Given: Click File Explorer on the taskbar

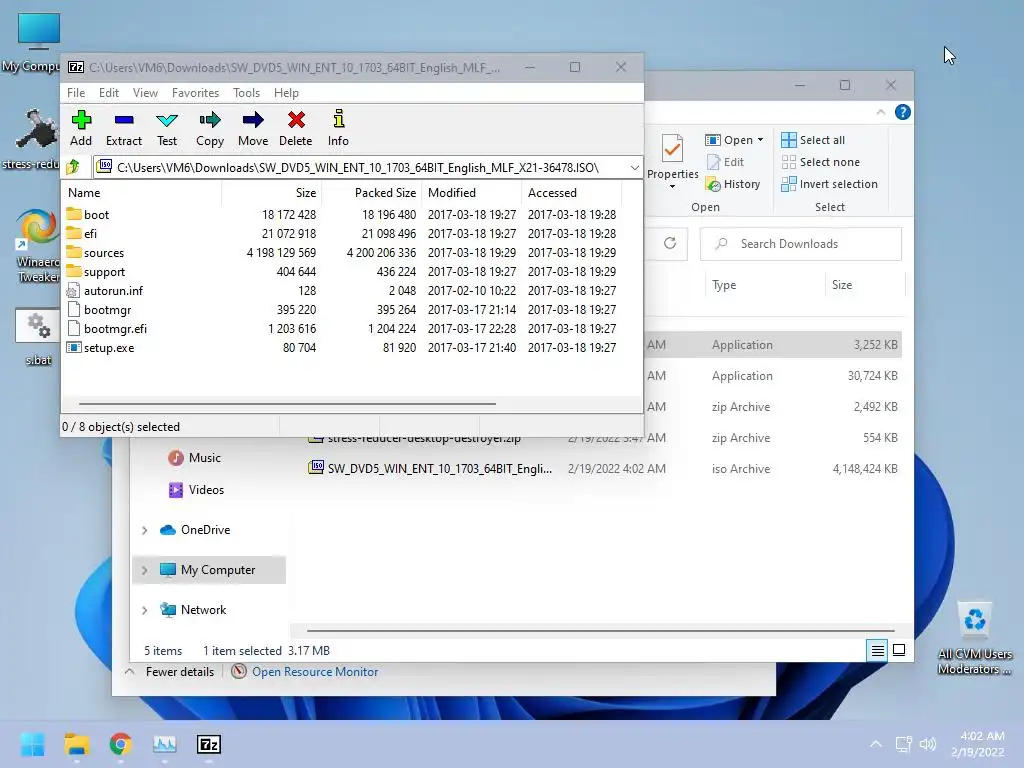Looking at the screenshot, I should 77,744.
